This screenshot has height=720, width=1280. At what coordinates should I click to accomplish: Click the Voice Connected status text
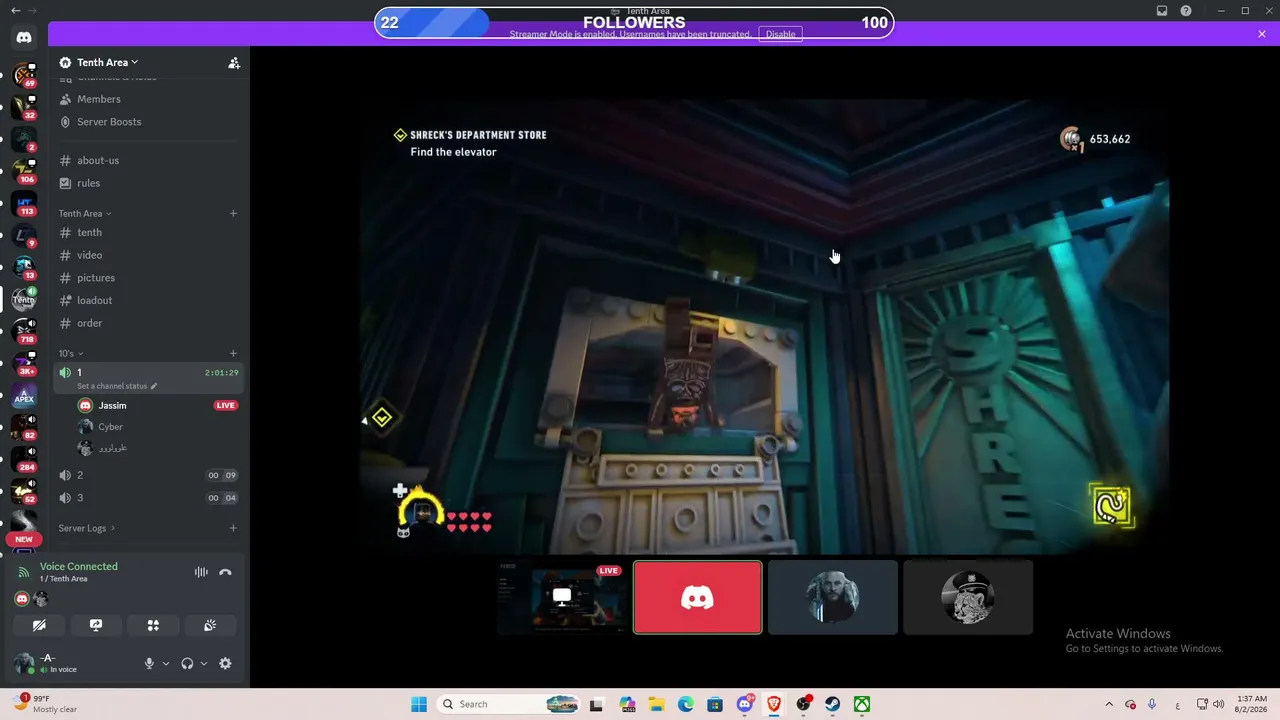(79, 566)
